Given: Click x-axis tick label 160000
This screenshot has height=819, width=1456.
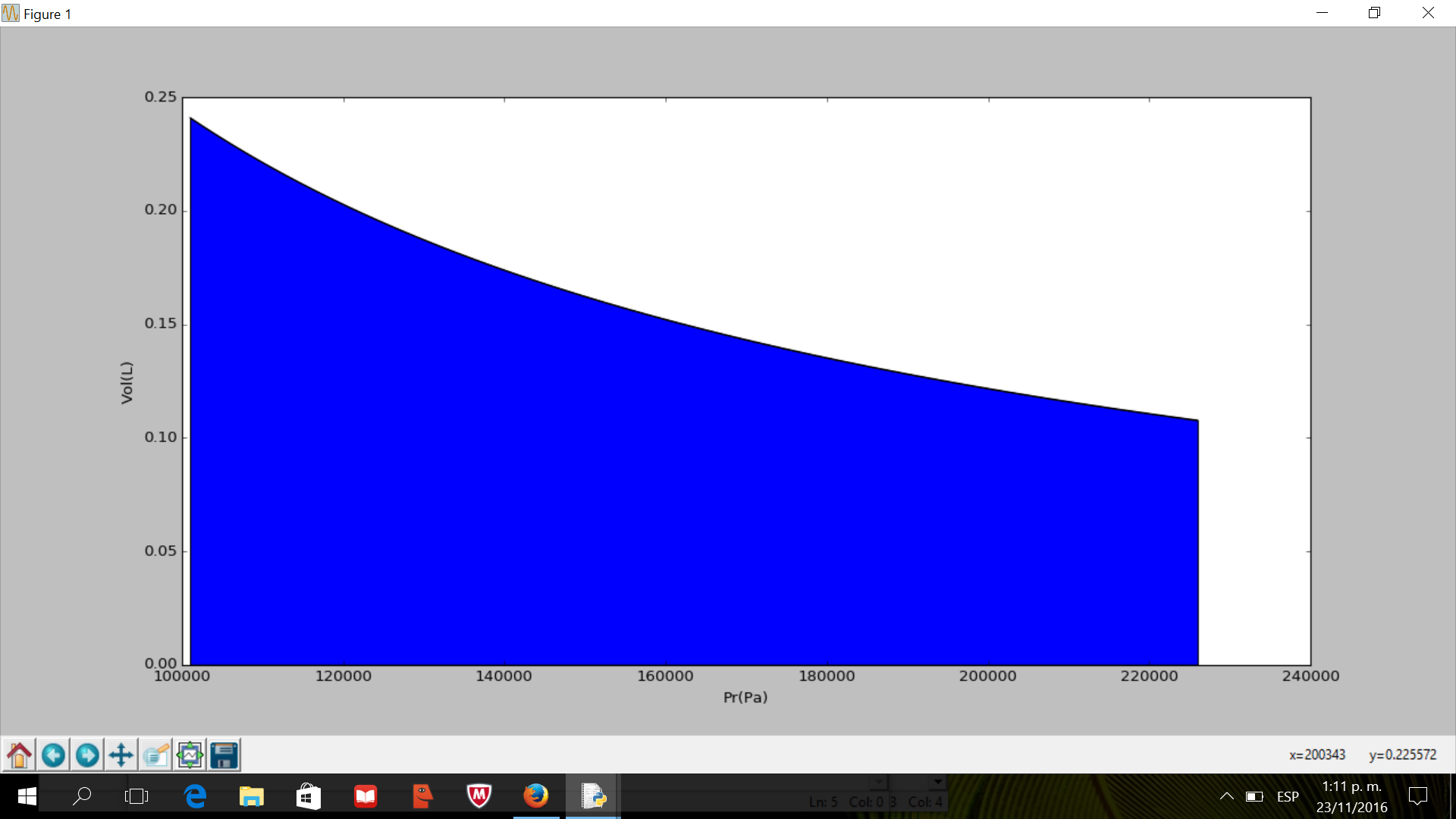Looking at the screenshot, I should pyautogui.click(x=665, y=676).
